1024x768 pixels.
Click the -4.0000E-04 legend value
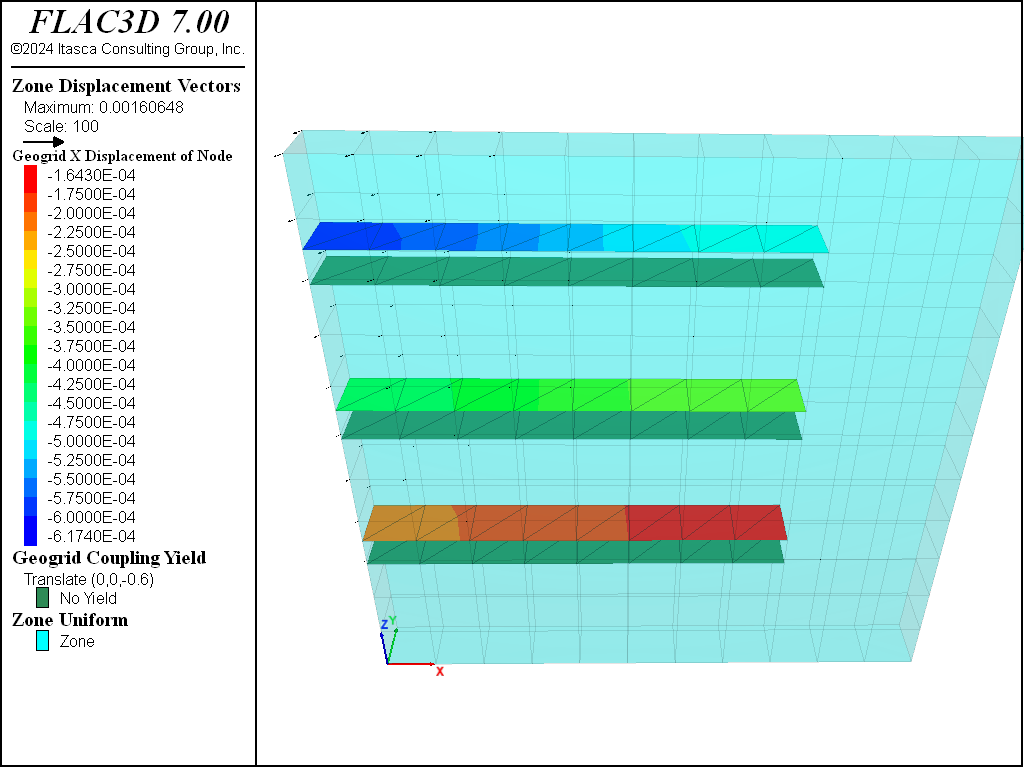point(91,365)
